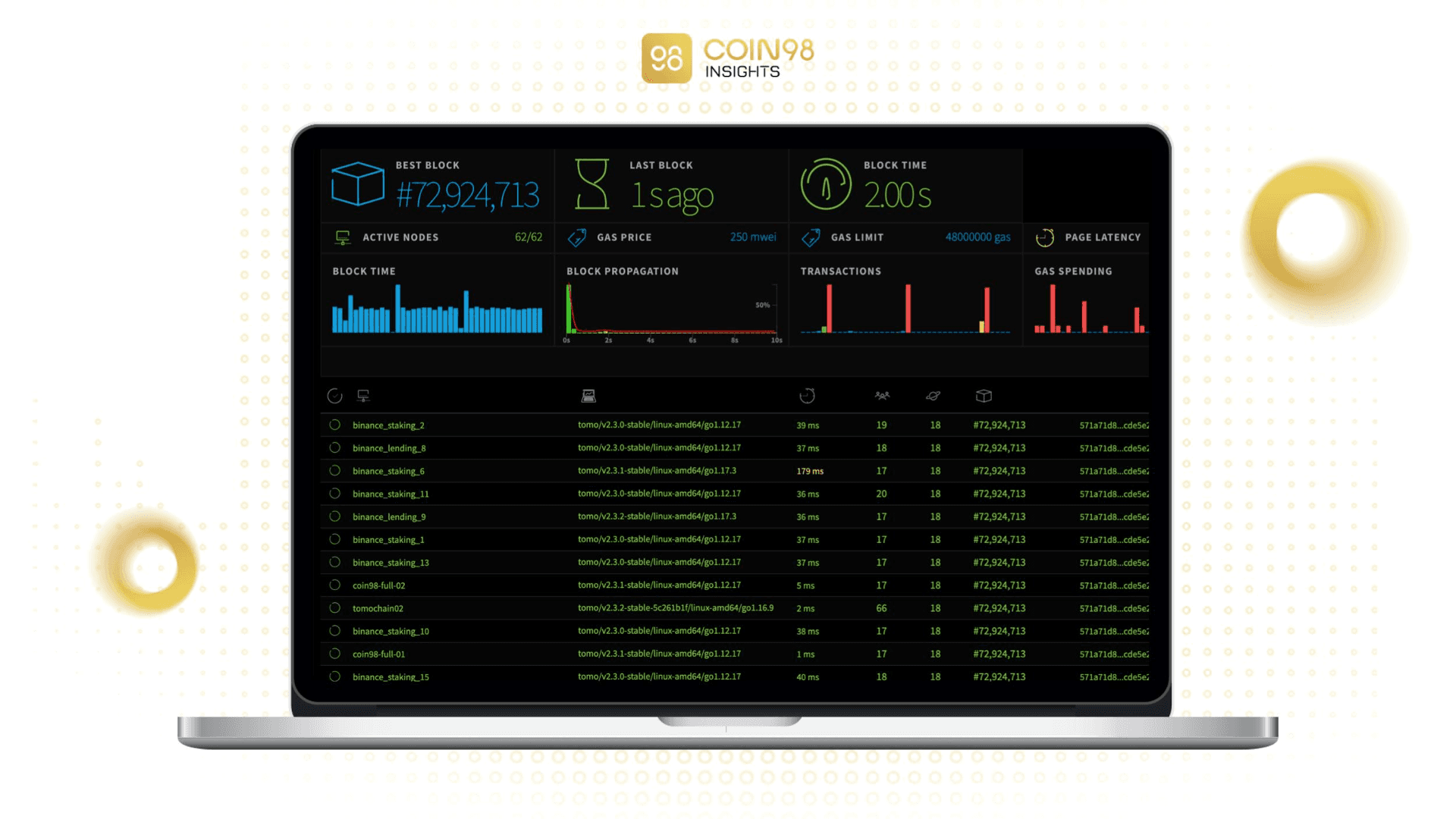Click the Block Time bar chart

[x=437, y=309]
